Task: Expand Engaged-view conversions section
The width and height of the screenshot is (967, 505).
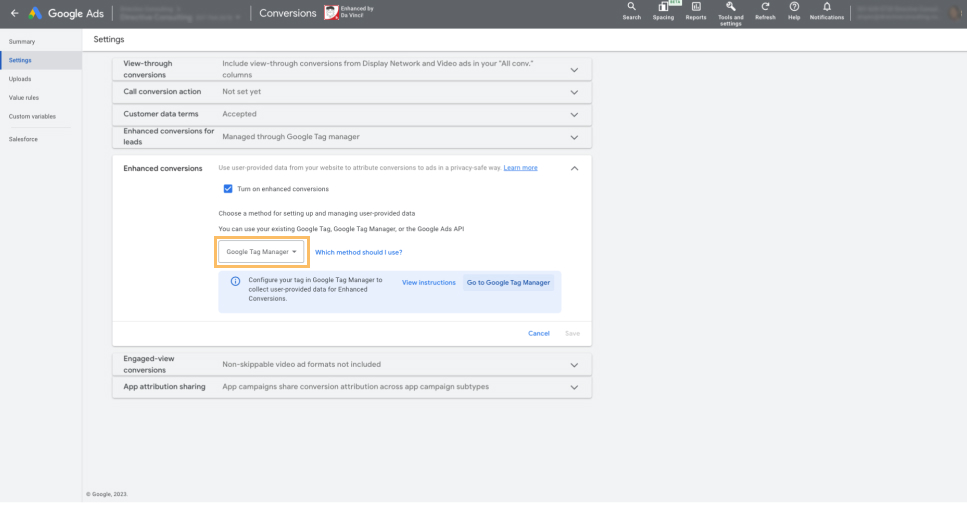Action: pyautogui.click(x=574, y=365)
